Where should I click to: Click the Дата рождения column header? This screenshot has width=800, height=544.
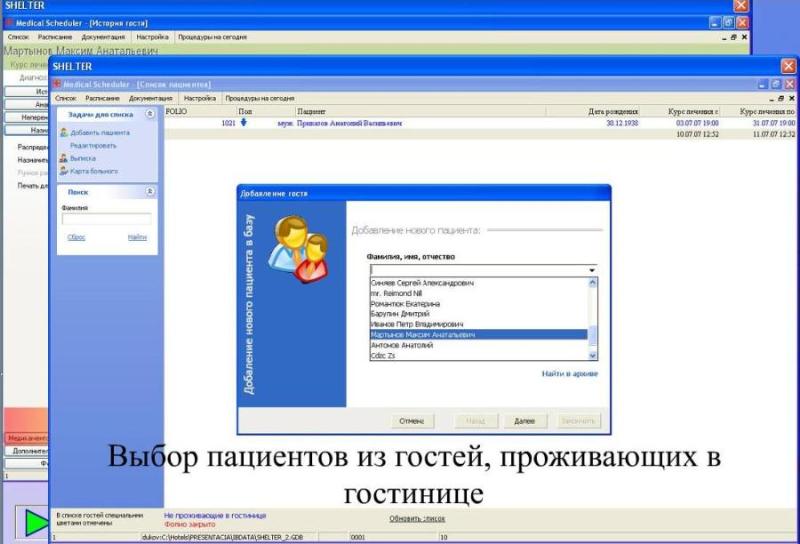613,111
